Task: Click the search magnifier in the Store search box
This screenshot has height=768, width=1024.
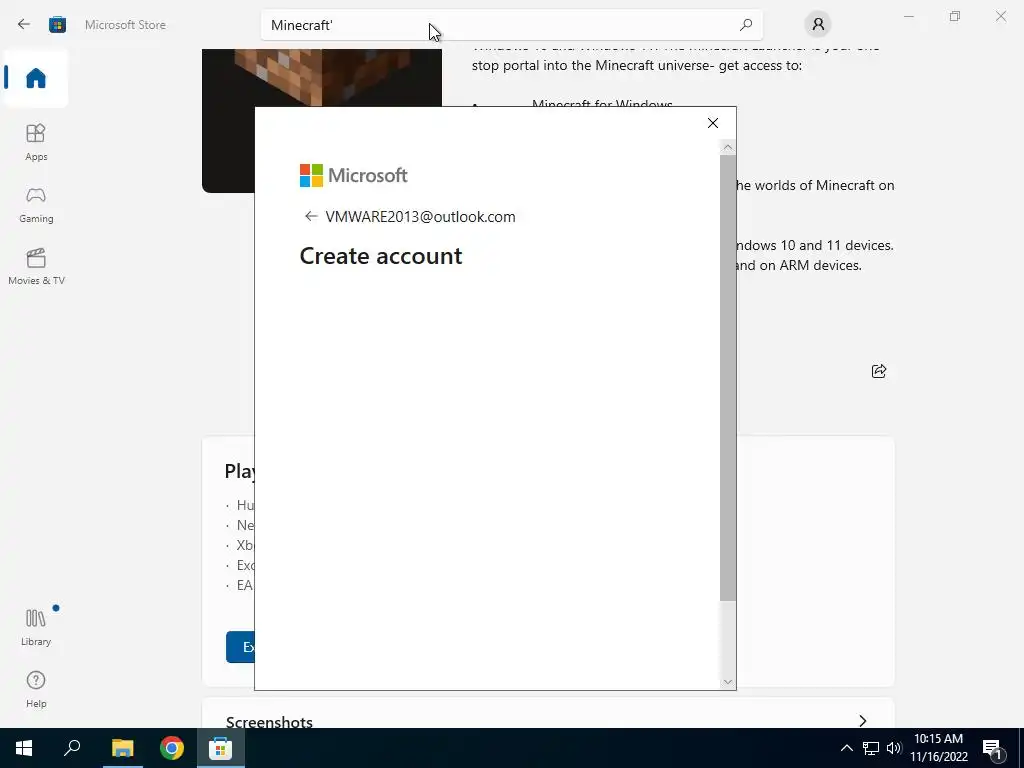Action: click(745, 25)
